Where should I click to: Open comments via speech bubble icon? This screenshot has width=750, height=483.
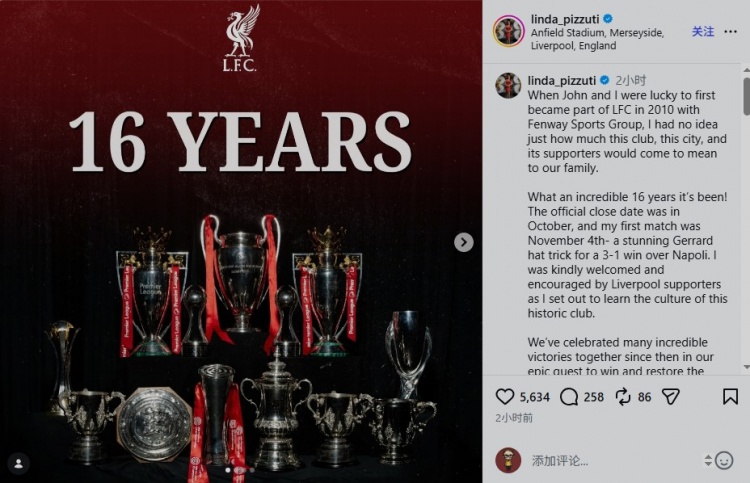pos(569,396)
